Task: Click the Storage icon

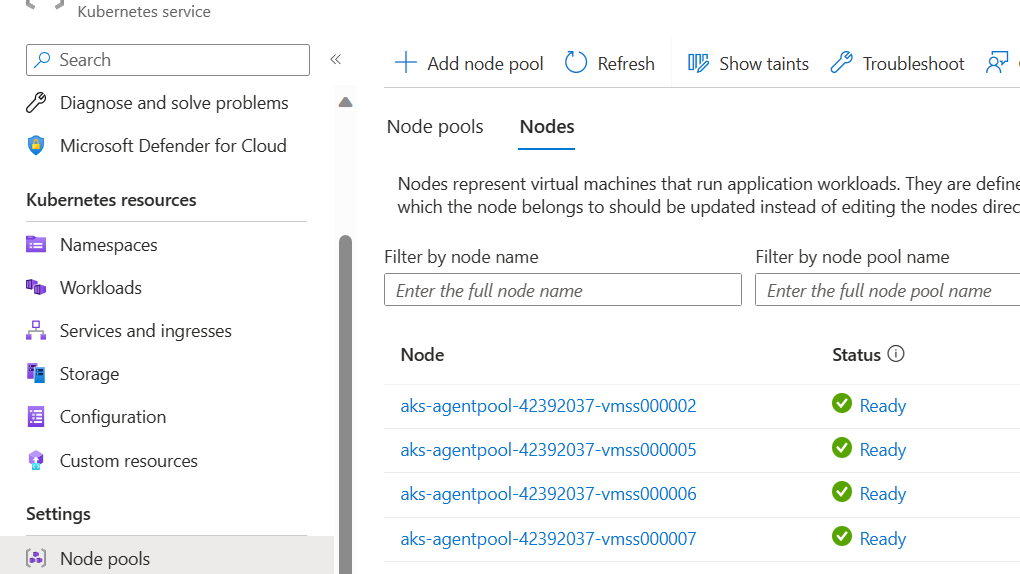Action: pos(36,374)
